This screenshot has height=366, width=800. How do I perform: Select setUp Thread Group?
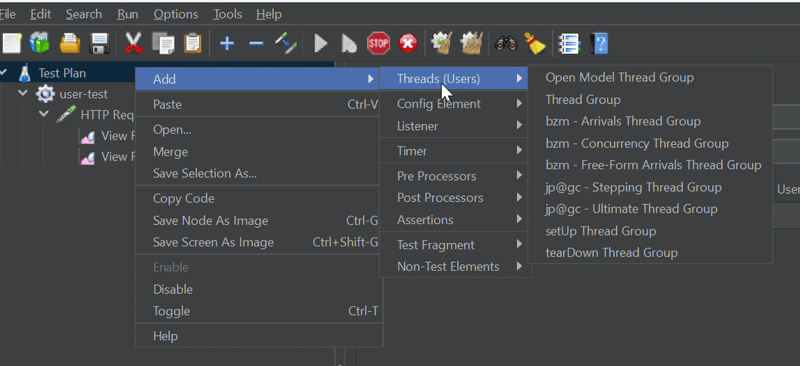point(650,231)
